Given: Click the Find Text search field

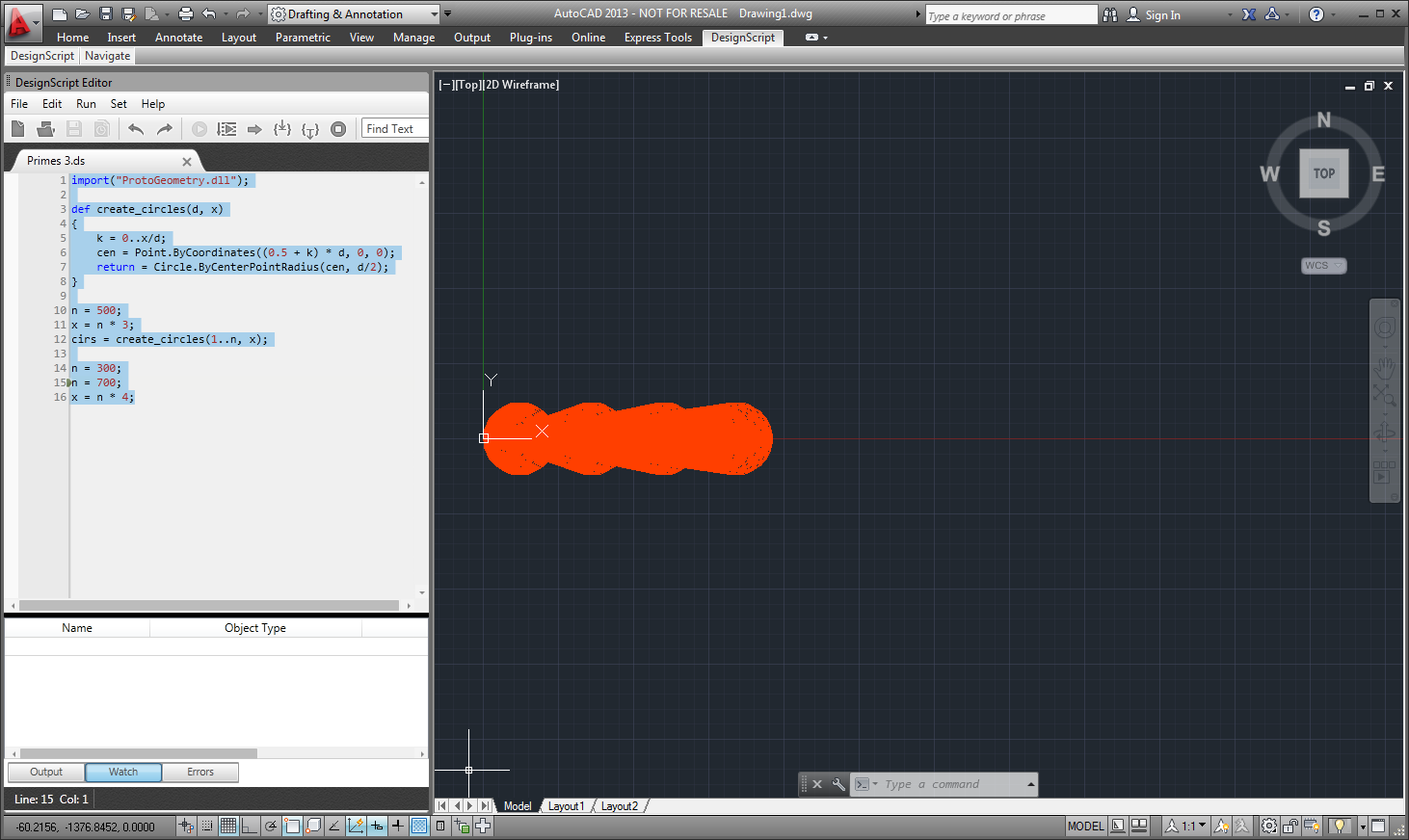Looking at the screenshot, I should point(394,129).
